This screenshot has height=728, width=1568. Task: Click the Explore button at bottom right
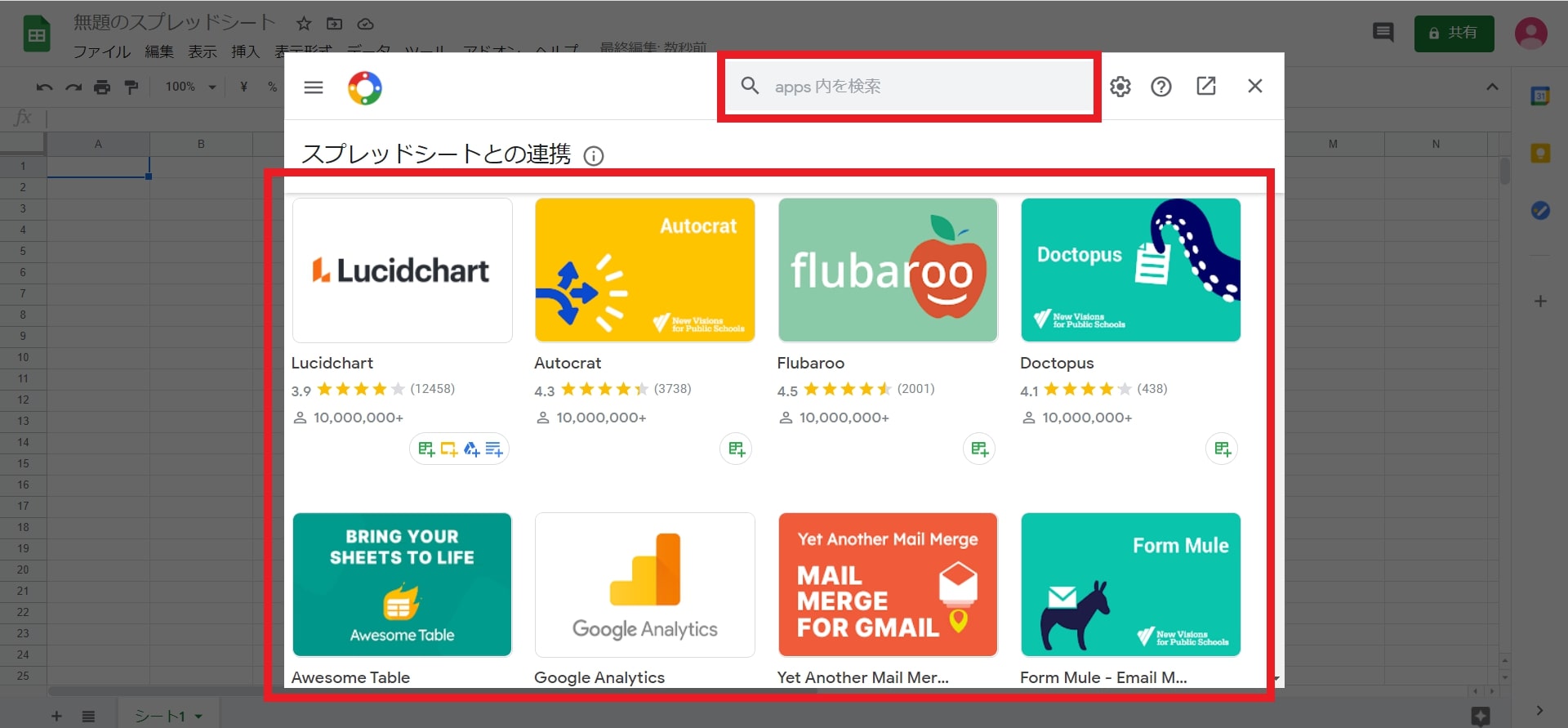click(1481, 717)
